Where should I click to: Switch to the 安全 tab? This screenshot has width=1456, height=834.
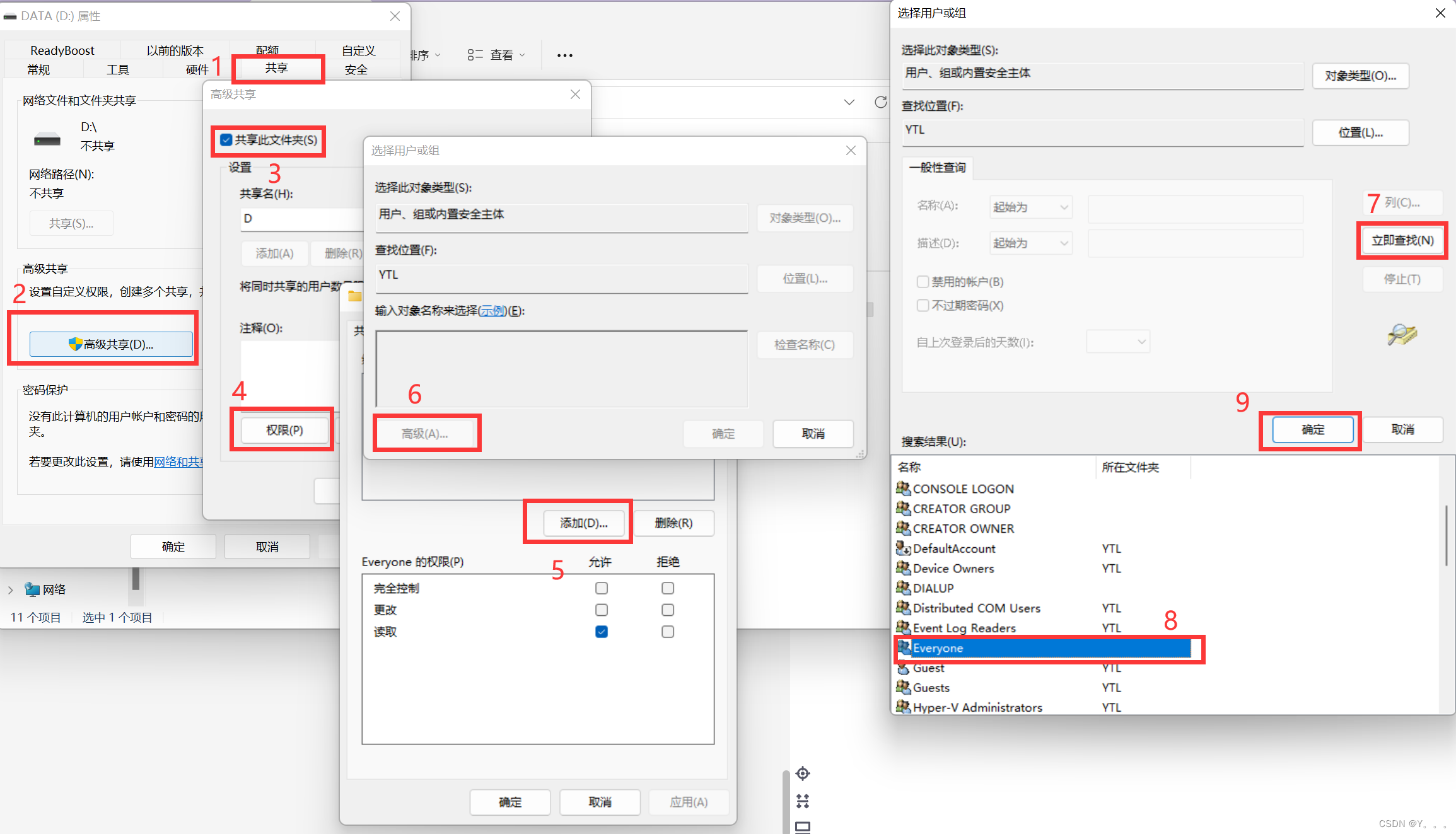point(356,69)
